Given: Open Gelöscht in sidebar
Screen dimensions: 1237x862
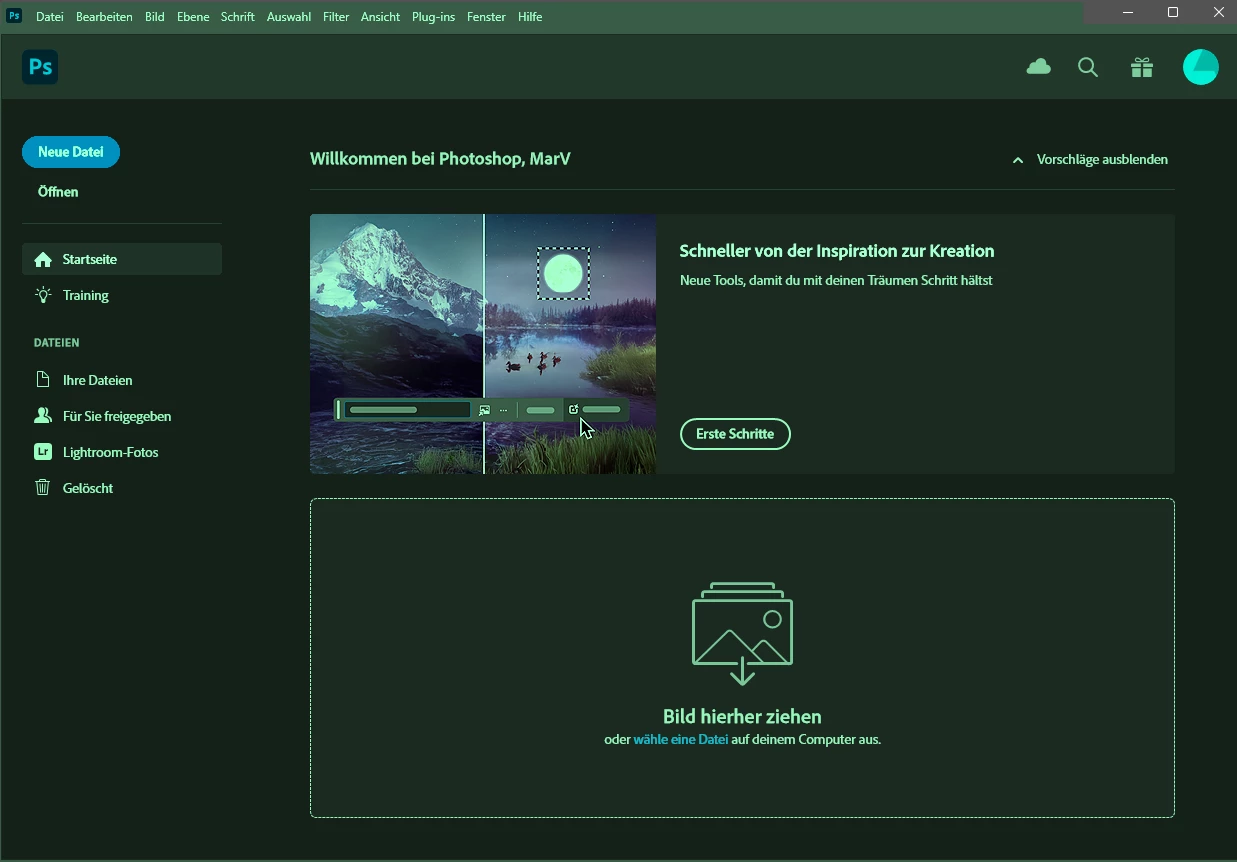Looking at the screenshot, I should coord(122,488).
